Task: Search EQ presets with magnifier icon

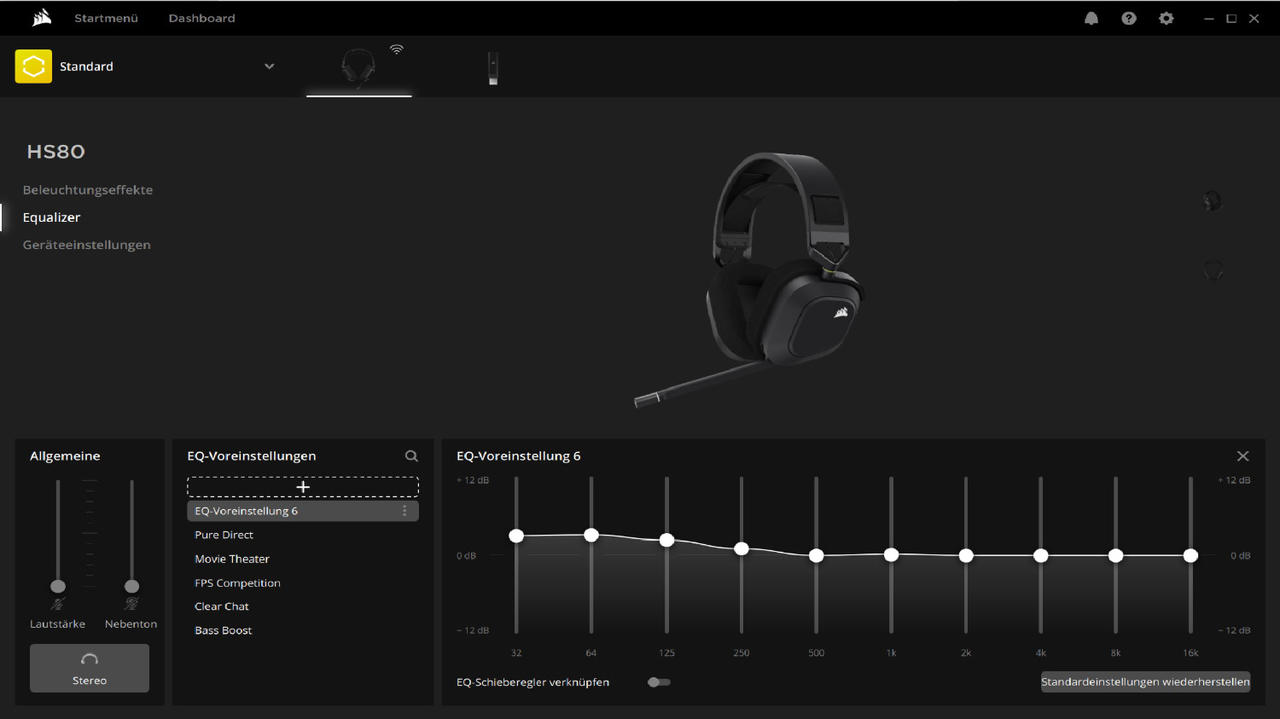Action: point(411,456)
